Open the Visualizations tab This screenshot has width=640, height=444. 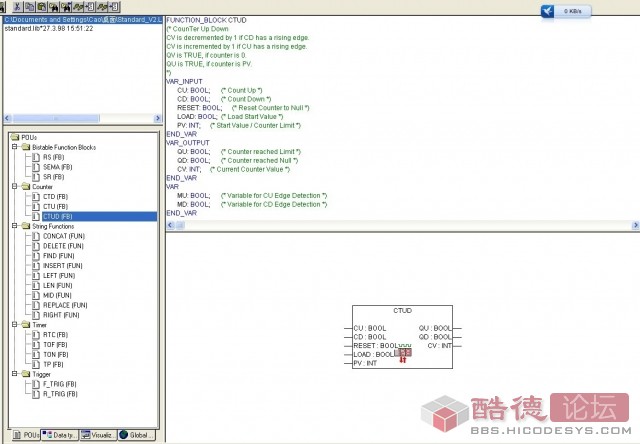click(98, 435)
